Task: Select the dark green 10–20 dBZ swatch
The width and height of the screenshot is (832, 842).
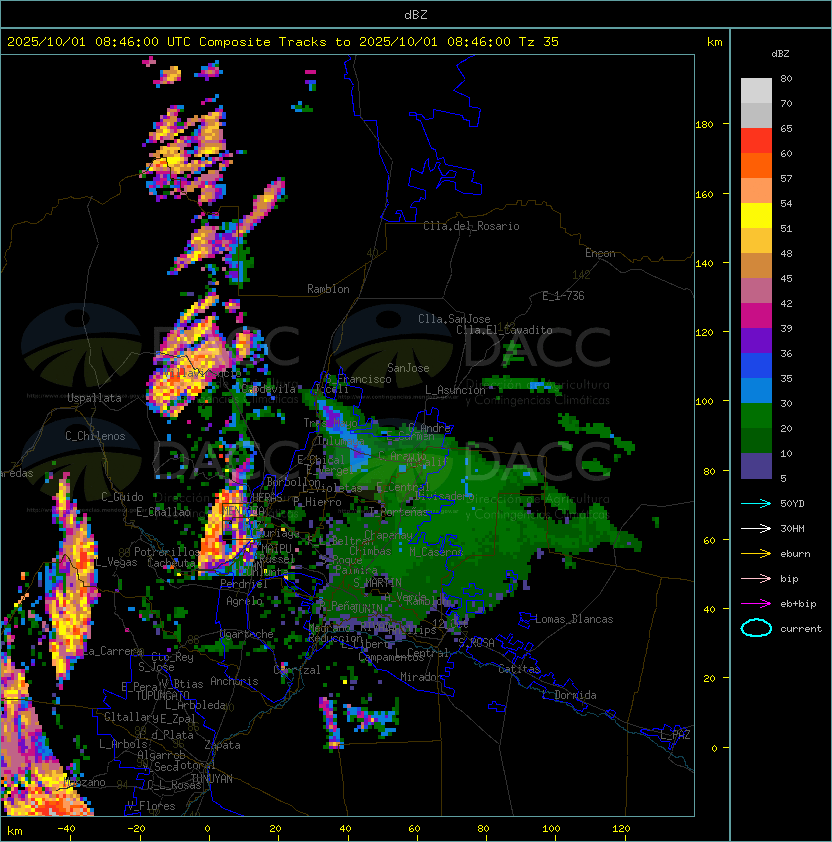Action: [756, 440]
